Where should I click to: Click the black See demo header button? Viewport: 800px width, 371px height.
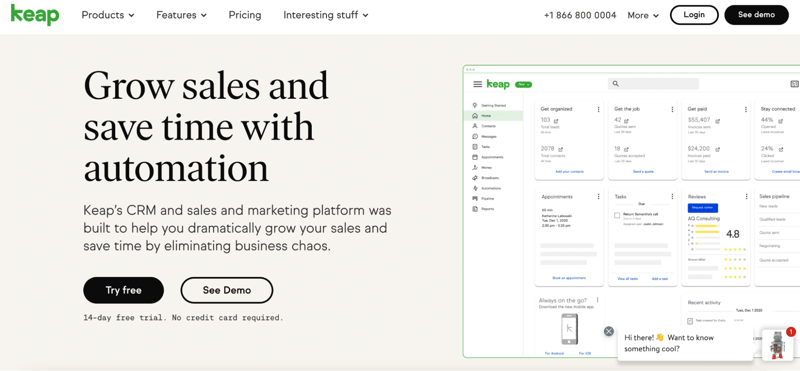[756, 15]
